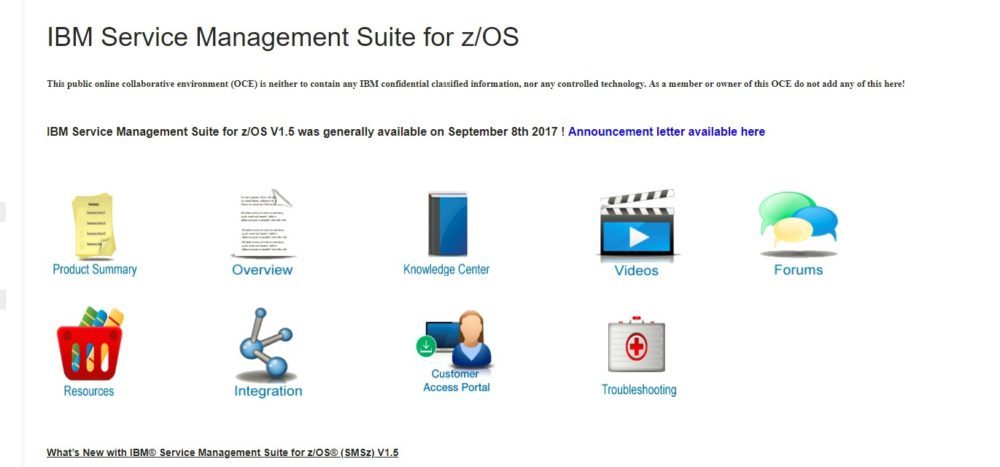
Task: Click the Troubleshooting first aid kit icon
Action: coord(637,345)
